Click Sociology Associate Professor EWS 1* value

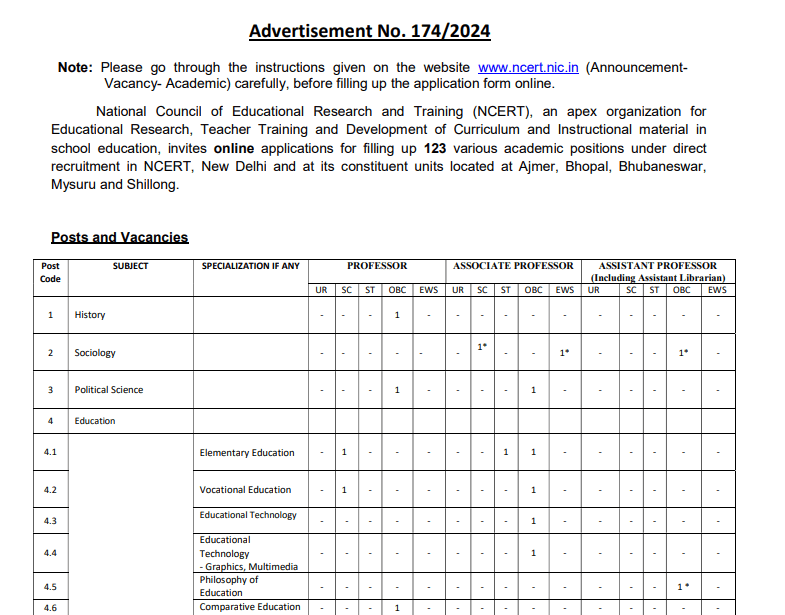pyautogui.click(x=564, y=353)
